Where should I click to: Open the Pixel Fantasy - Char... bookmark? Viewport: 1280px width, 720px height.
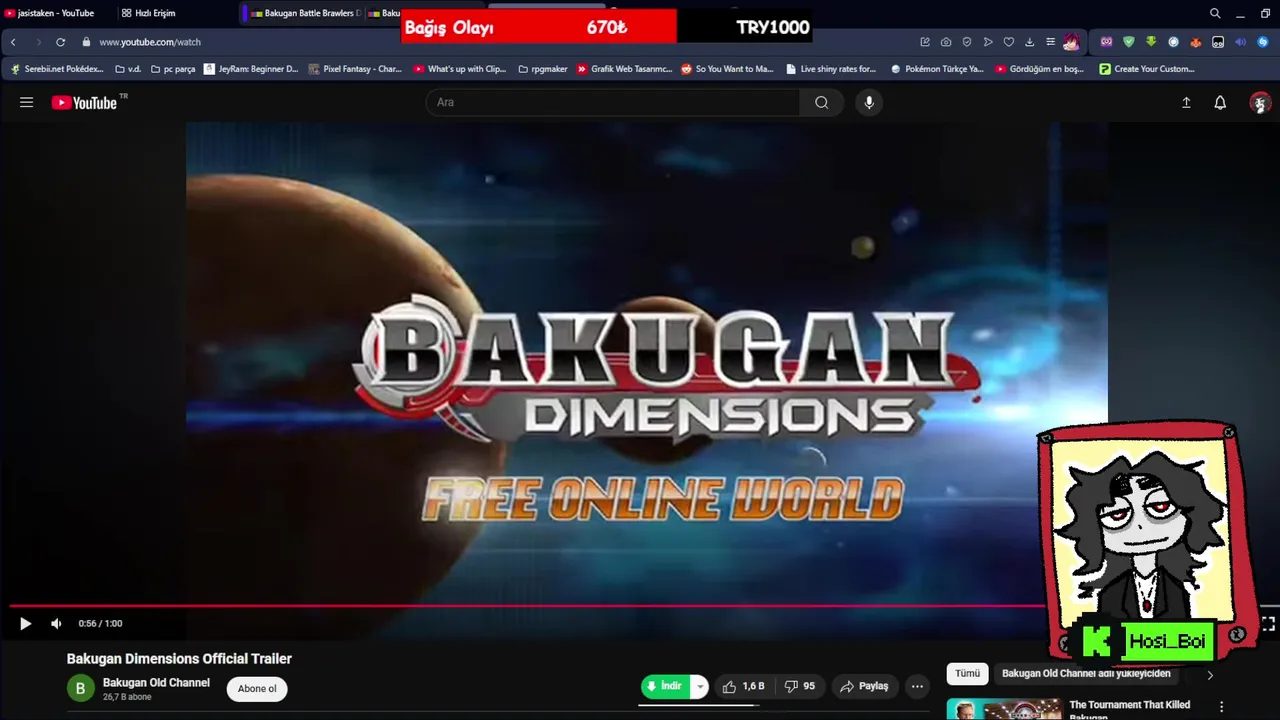click(355, 69)
